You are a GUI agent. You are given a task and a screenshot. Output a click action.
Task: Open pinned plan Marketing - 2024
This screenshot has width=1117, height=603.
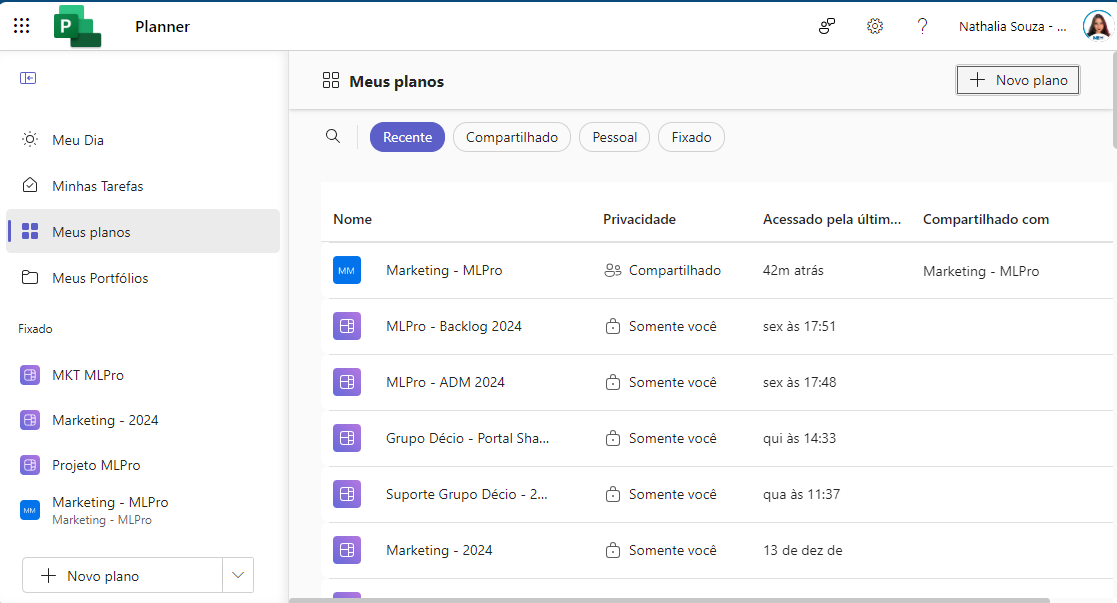pyautogui.click(x=105, y=420)
